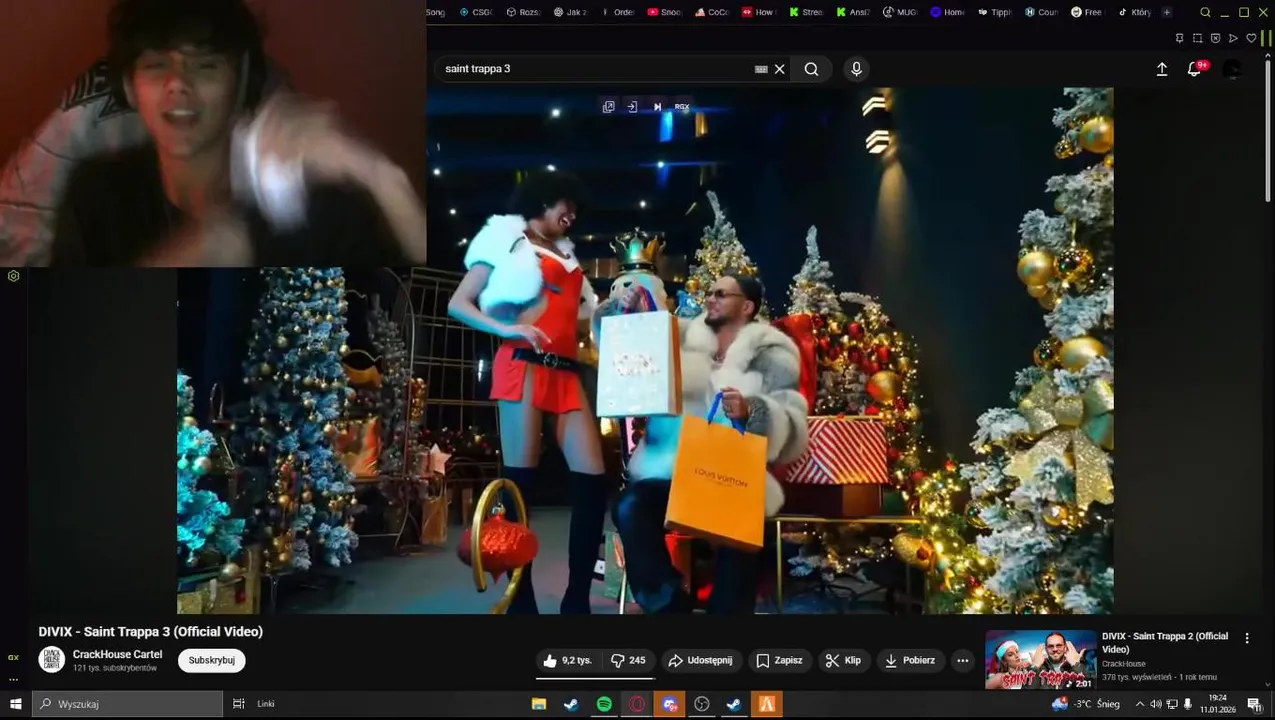Switch to the MUG browser tab
Screen dimensions: 1275x720
point(899,12)
